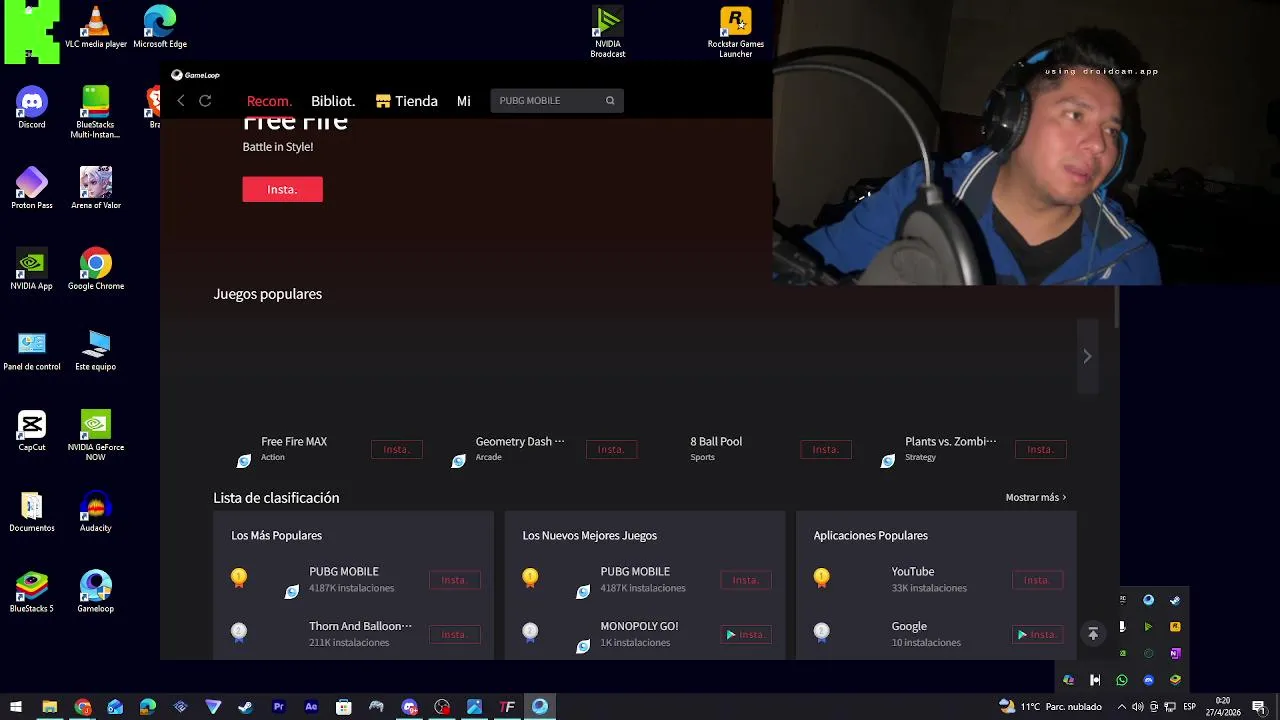Screen dimensions: 1280x720
Task: Open NVIDIA App desktop shortcut
Action: pyautogui.click(x=32, y=269)
